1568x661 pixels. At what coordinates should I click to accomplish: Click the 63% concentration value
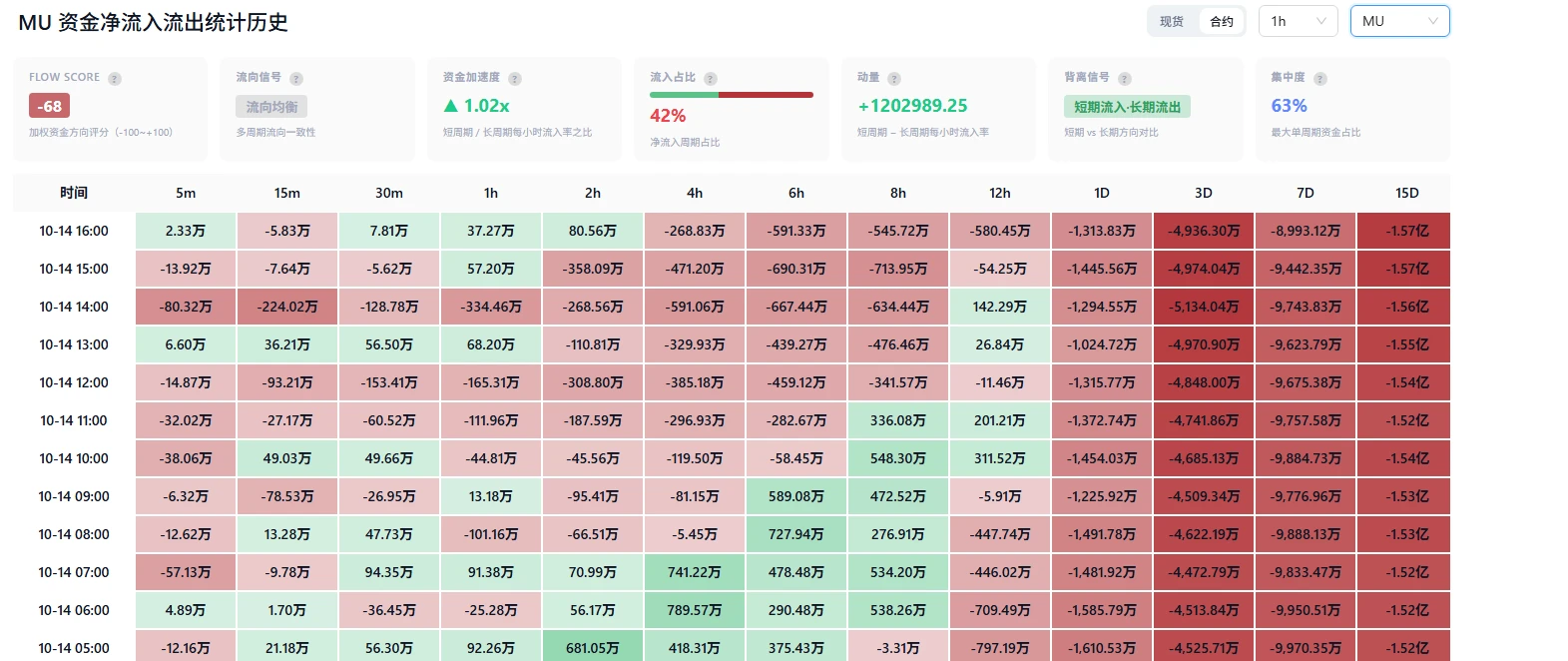click(x=1289, y=106)
